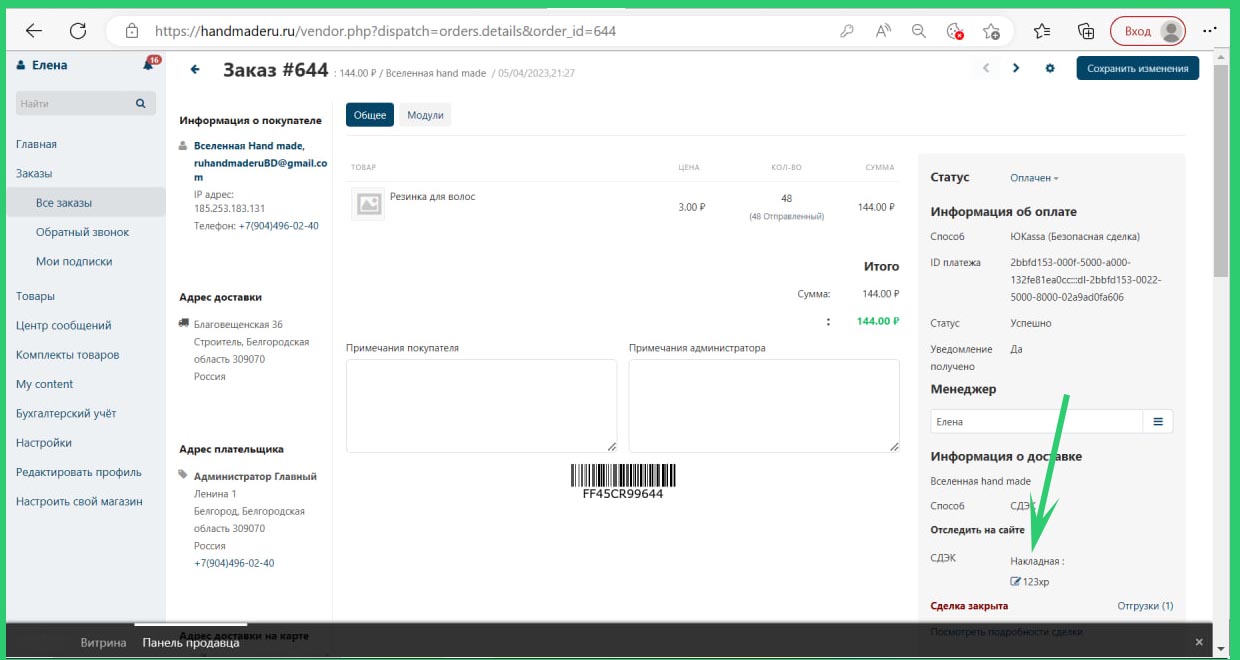Viewport: 1240px width, 660px height.
Task: Edit the tracking number 123хр icon
Action: [x=1016, y=581]
